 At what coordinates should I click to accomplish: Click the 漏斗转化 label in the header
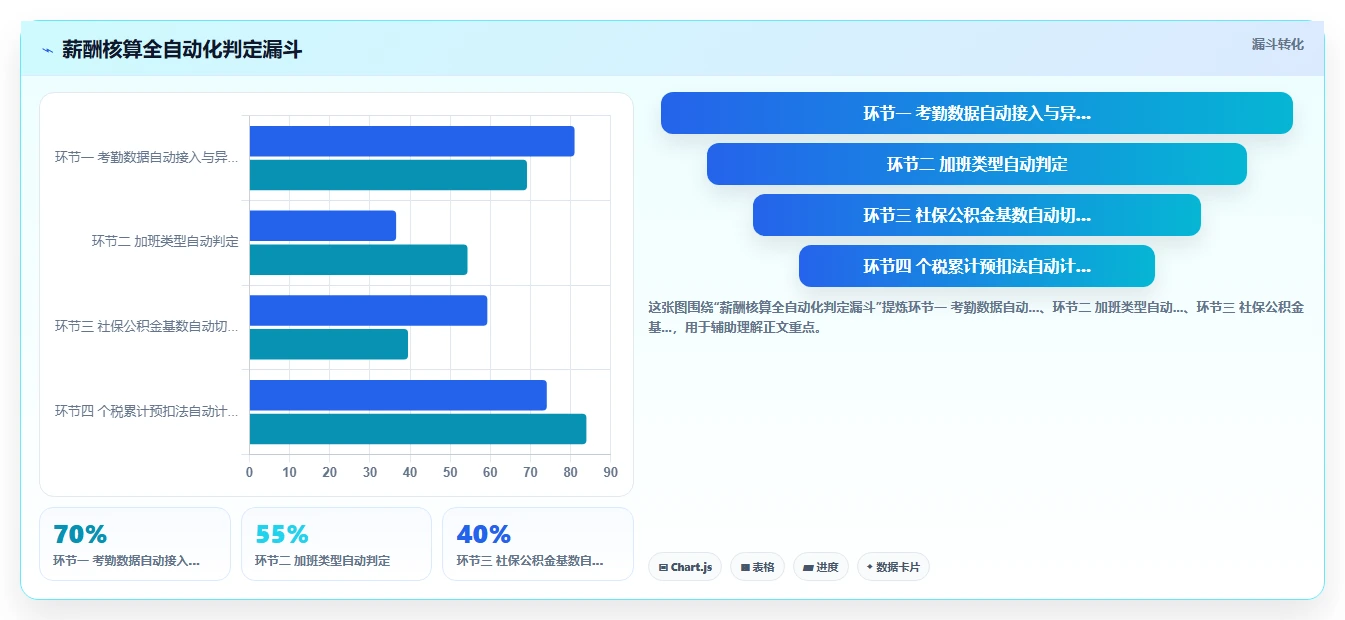click(x=1277, y=44)
